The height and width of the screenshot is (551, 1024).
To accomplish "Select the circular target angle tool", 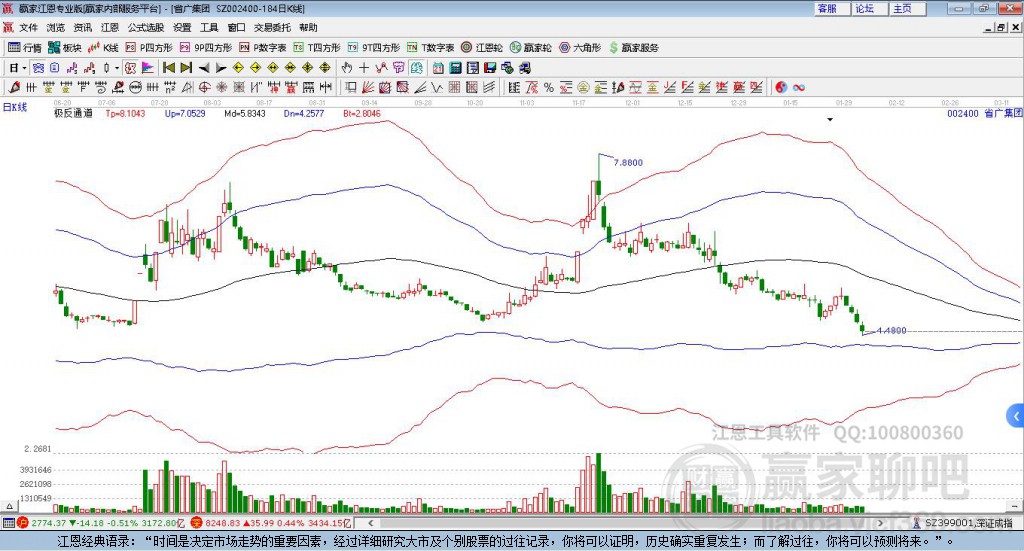I will click(204, 87).
